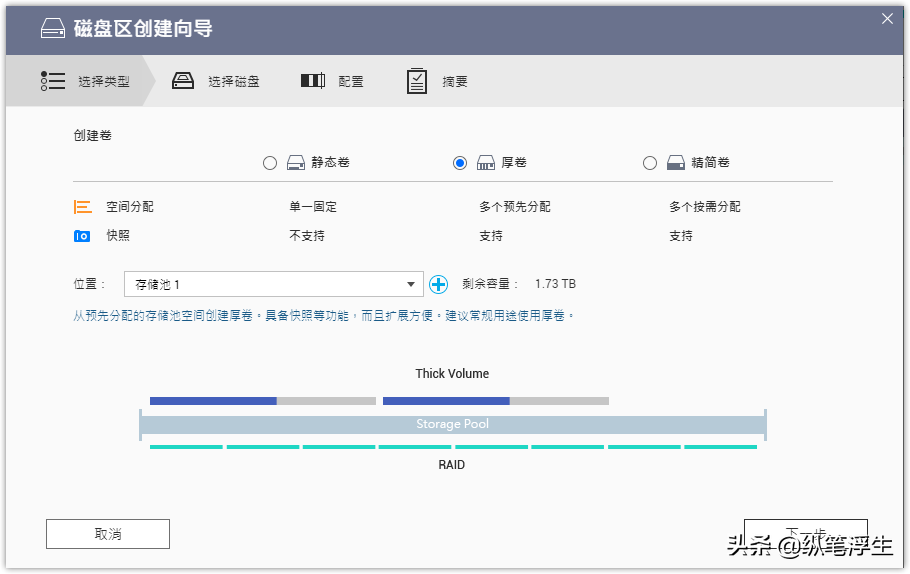Click the orange 空间分配 icon
Image resolution: width=910 pixels, height=574 pixels.
[x=82, y=207]
